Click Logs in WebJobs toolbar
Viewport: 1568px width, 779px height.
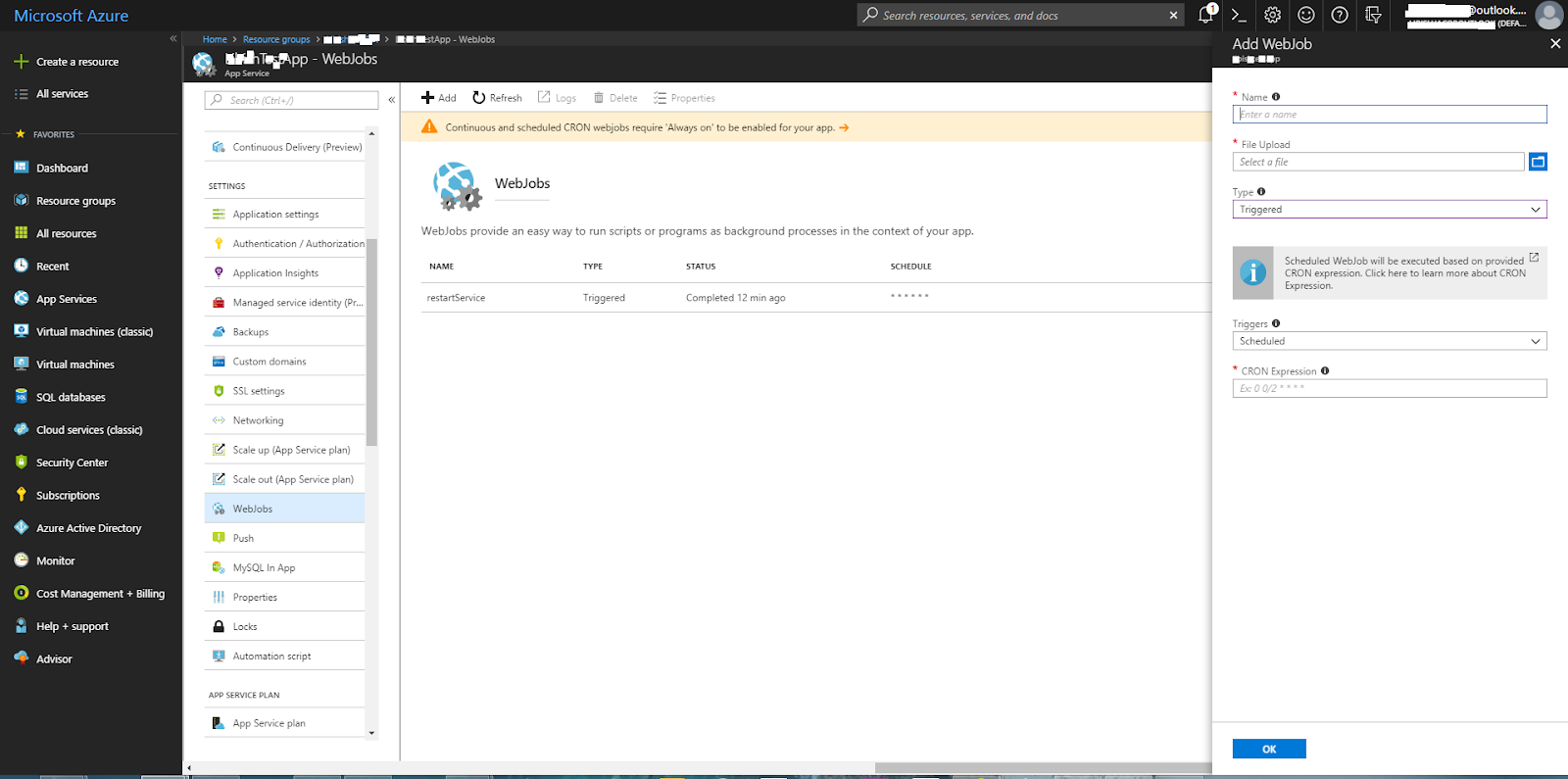(557, 98)
